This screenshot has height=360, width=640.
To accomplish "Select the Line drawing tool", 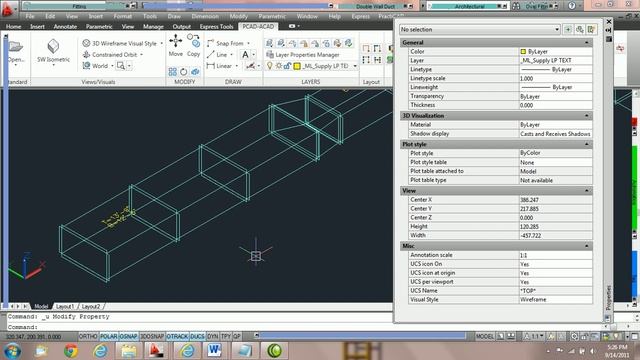I will click(x=217, y=54).
